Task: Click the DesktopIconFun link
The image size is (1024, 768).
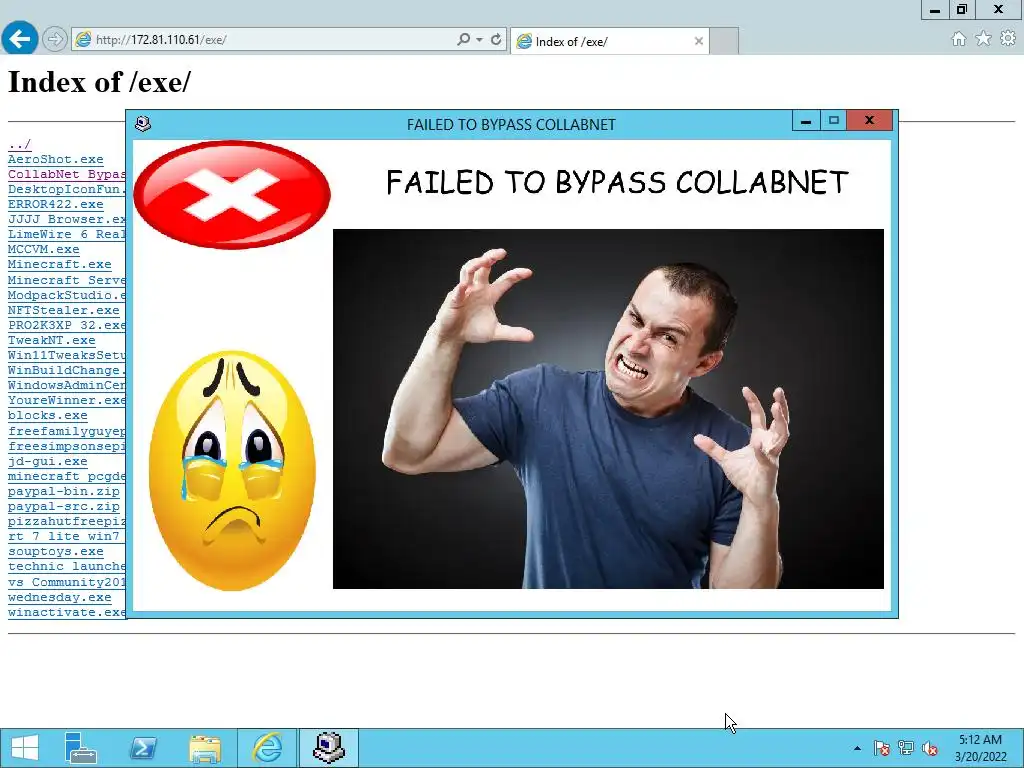Action: coord(67,189)
